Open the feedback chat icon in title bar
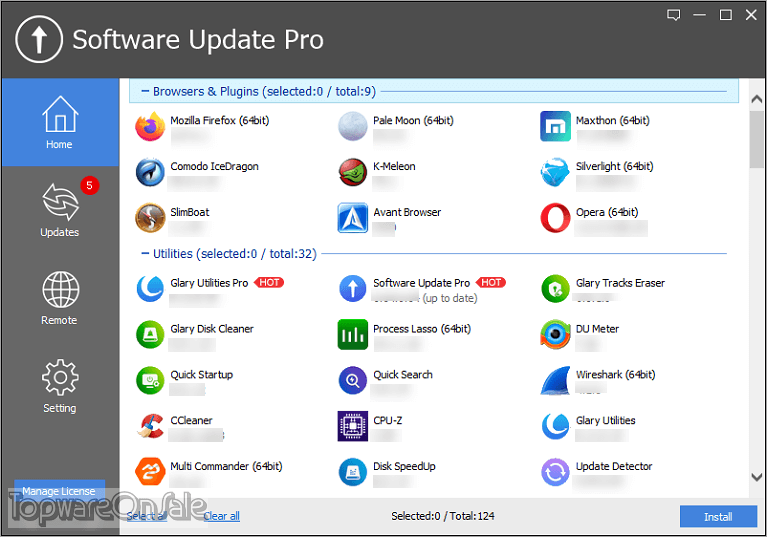 [674, 15]
